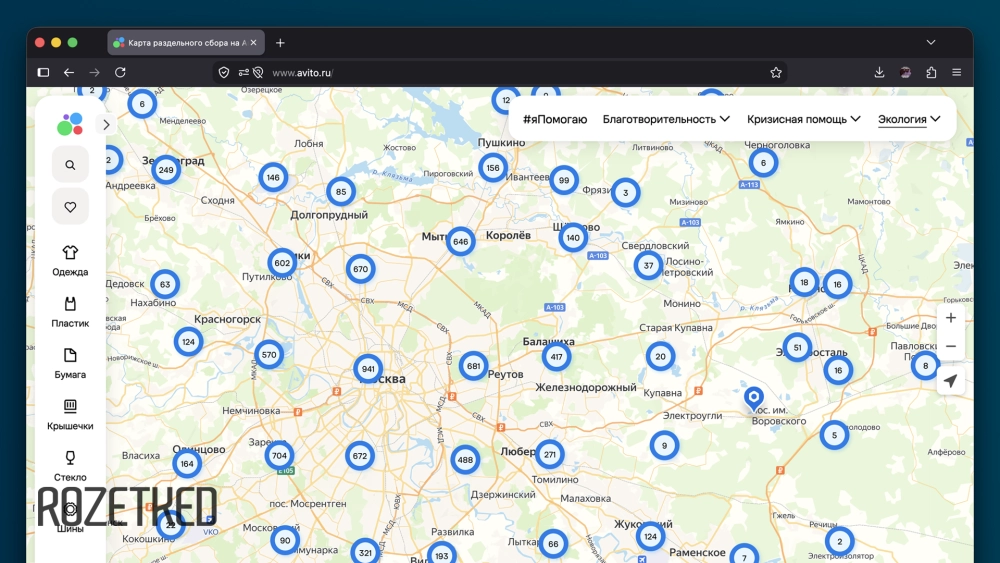1000x563 pixels.
Task: Choose the Крышечки caps category
Action: (x=70, y=414)
